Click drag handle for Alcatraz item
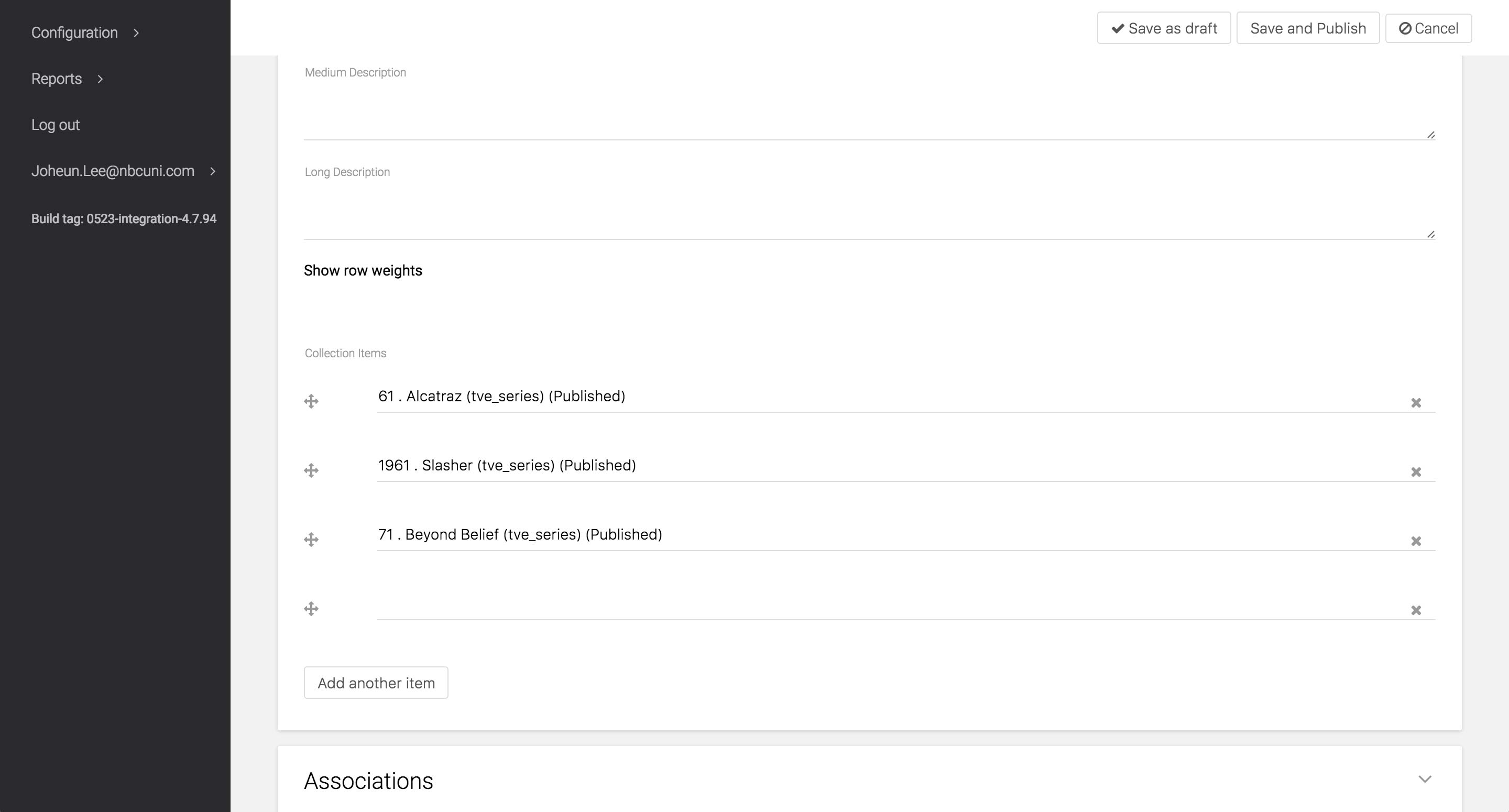 tap(311, 401)
